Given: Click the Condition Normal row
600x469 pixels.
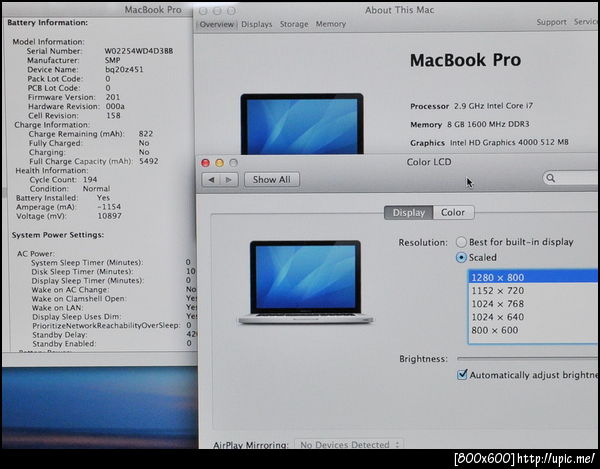Looking at the screenshot, I should point(70,189).
